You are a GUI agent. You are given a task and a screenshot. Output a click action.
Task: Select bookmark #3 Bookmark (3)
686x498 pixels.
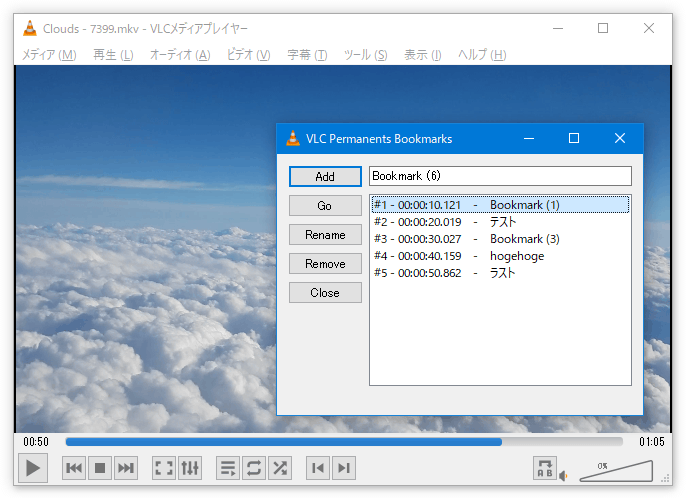coord(500,239)
